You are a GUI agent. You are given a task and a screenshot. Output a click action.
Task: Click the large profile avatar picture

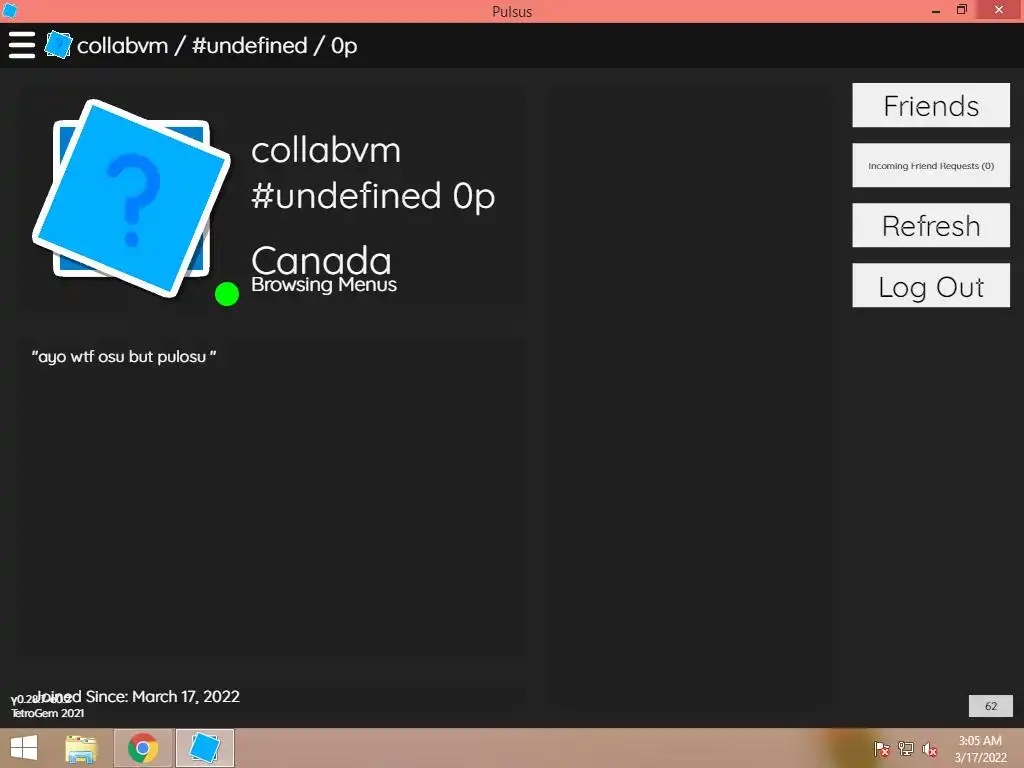point(131,199)
